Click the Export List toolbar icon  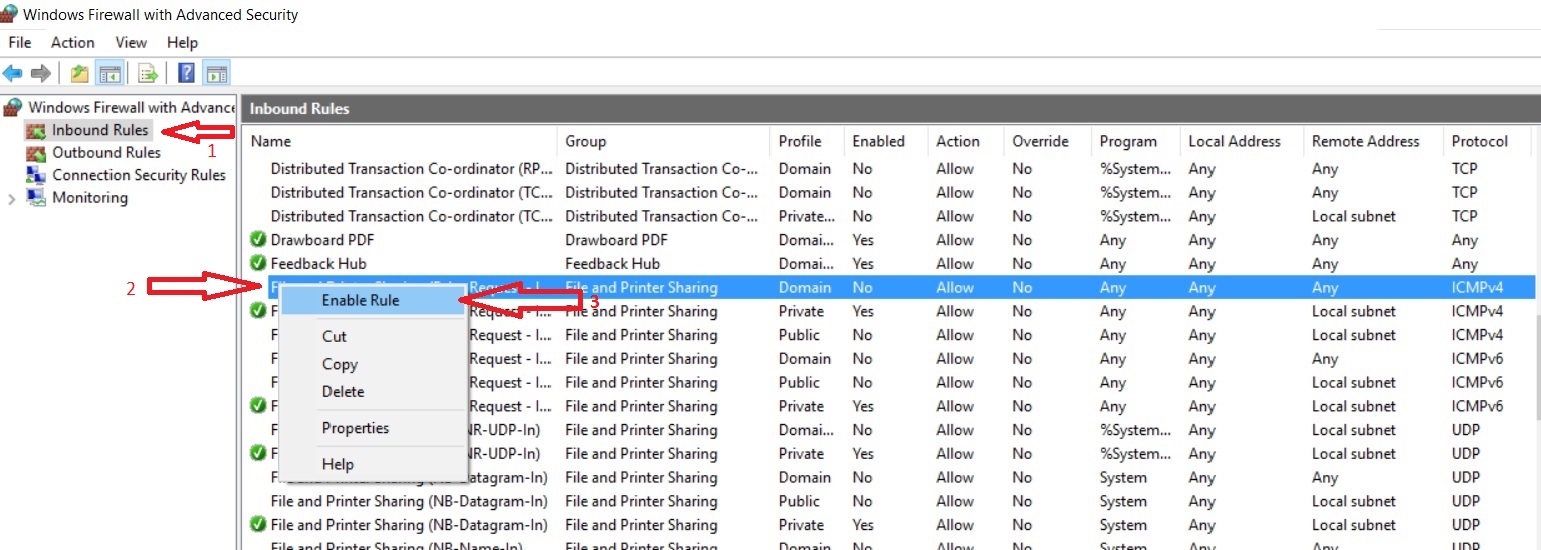[x=148, y=73]
